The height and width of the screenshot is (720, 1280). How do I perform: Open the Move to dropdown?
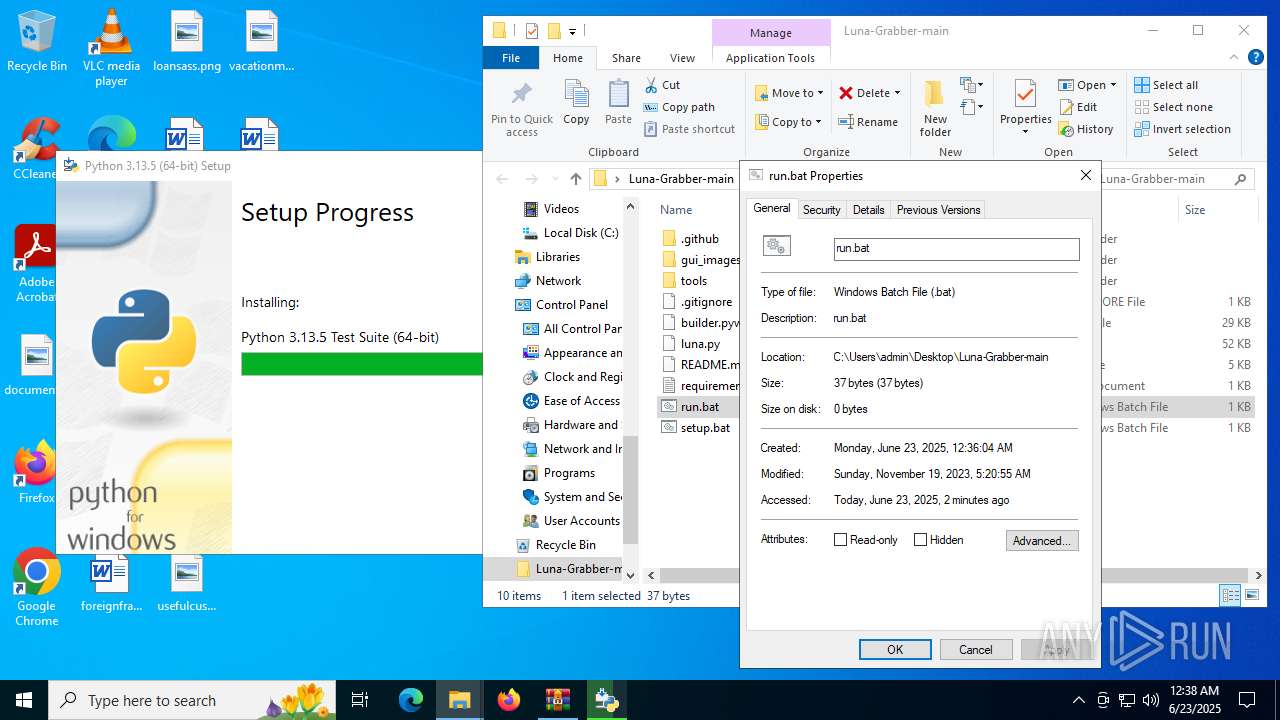pos(788,93)
